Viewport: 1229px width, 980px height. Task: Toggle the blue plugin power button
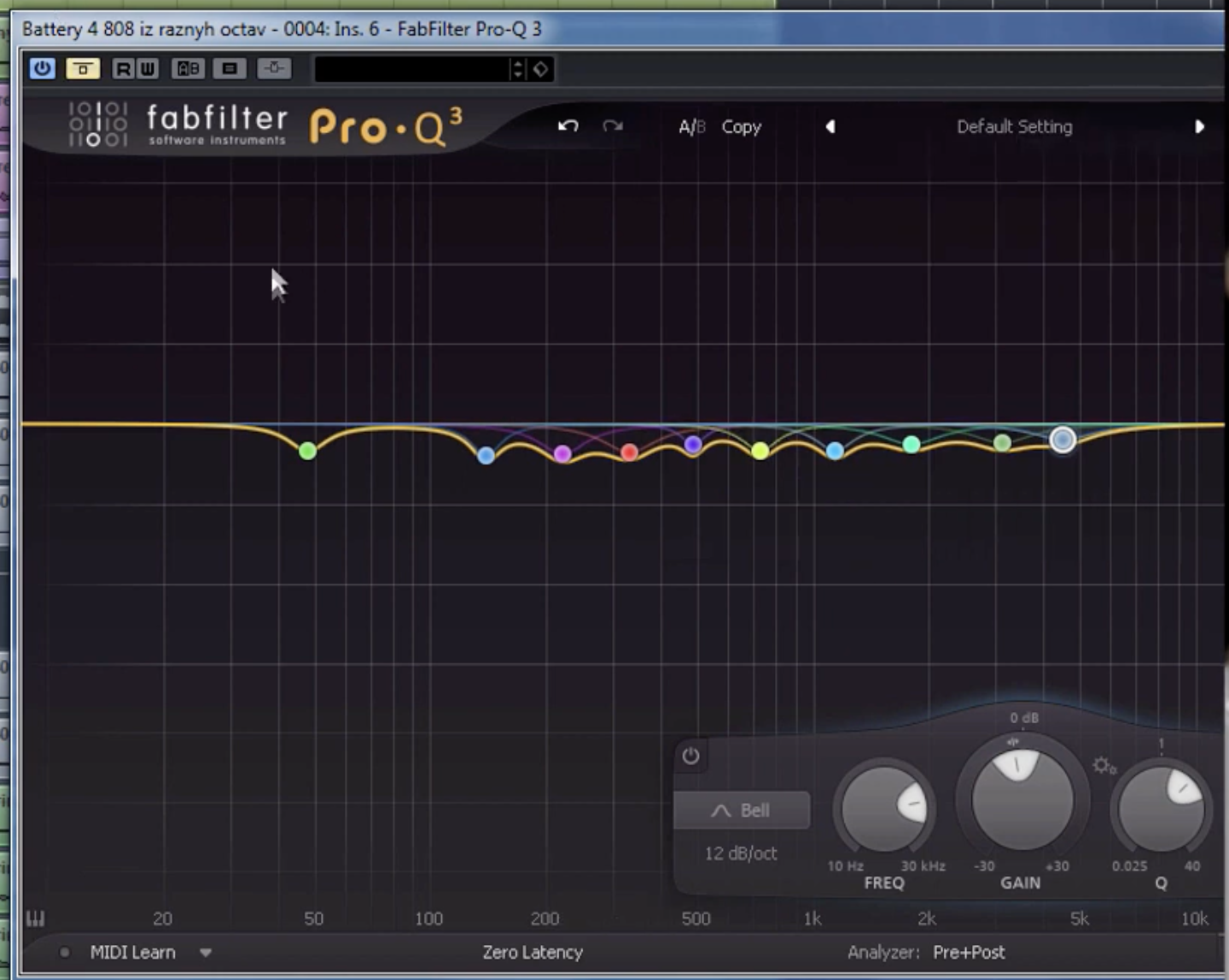click(x=42, y=68)
